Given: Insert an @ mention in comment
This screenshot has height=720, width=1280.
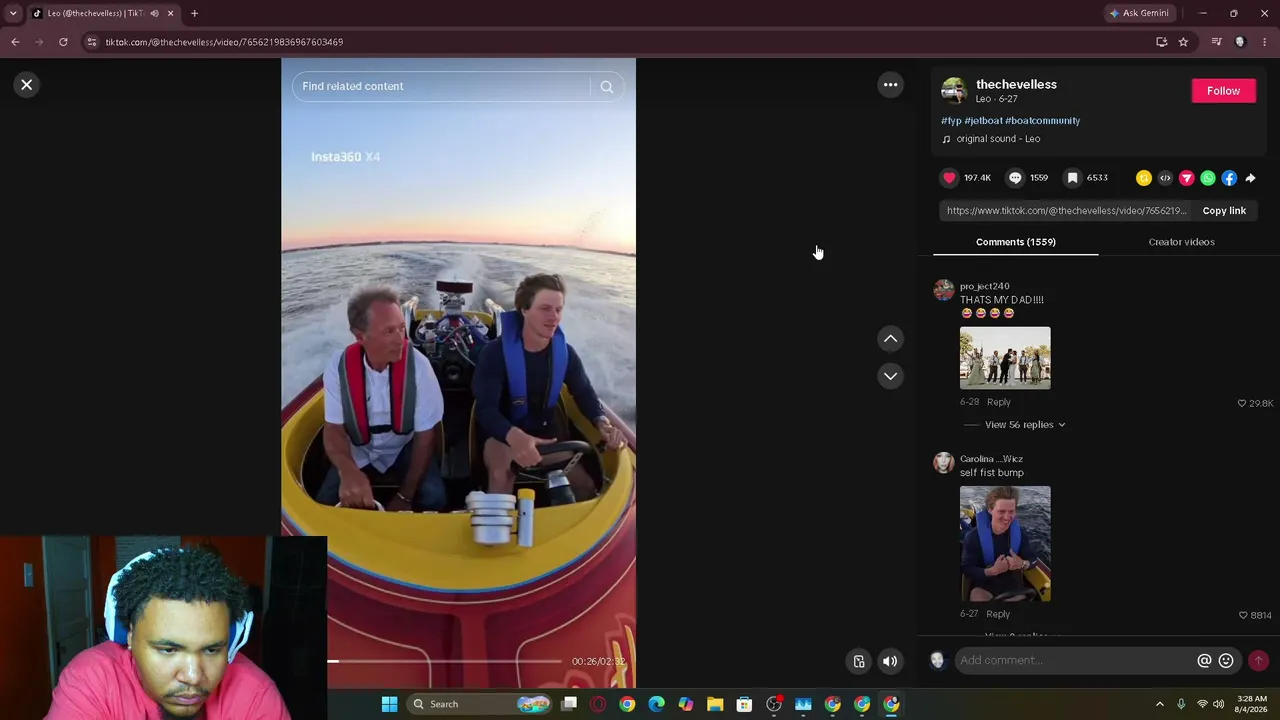Looking at the screenshot, I should point(1204,661).
